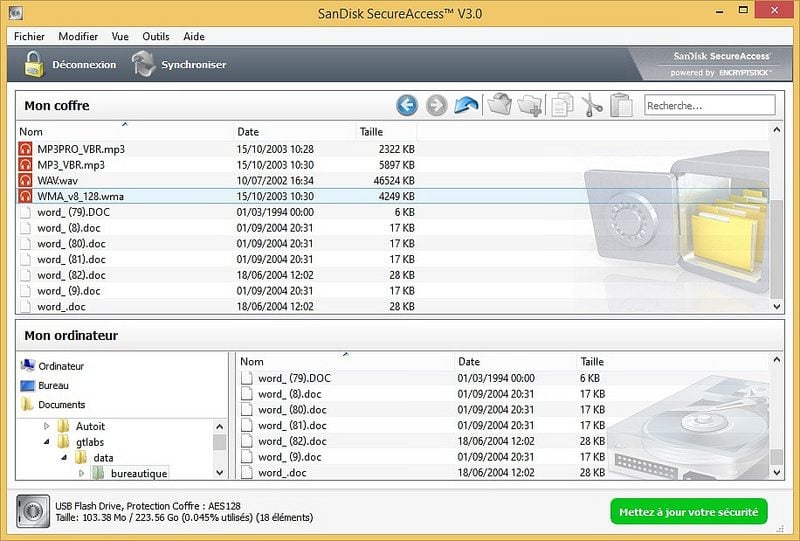Click file icon of word_ (8).doc in computer list
Viewport: 800px width, 541px height.
[x=246, y=394]
